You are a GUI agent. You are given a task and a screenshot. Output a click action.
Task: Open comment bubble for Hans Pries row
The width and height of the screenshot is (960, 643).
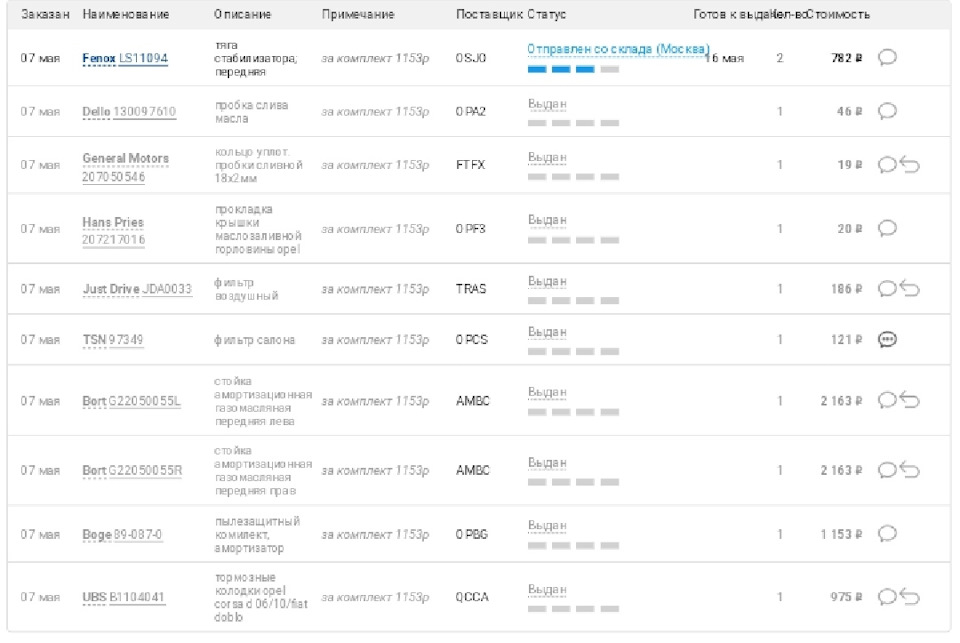pos(886,228)
